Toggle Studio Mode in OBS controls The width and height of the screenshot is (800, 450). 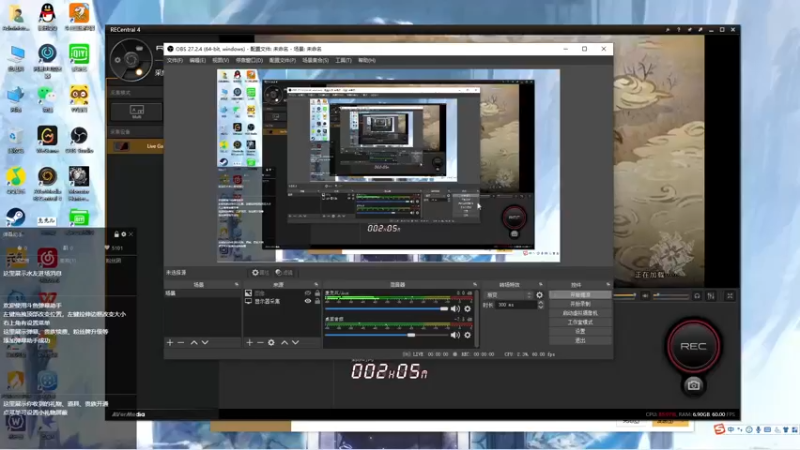(x=580, y=322)
